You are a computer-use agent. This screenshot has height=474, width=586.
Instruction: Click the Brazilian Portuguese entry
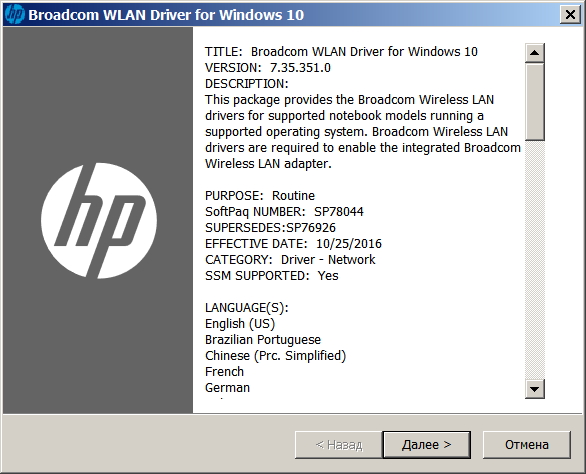(x=263, y=340)
